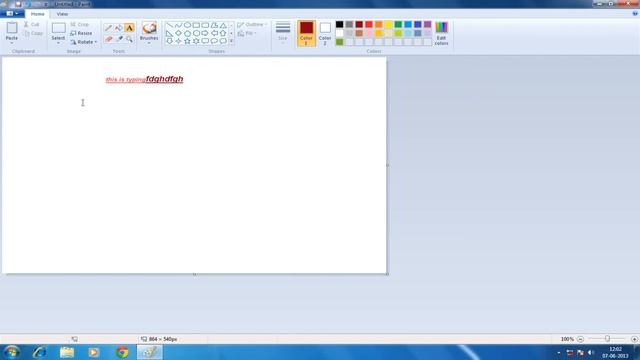
Task: Choose the Diamond shape
Action: [178, 33]
